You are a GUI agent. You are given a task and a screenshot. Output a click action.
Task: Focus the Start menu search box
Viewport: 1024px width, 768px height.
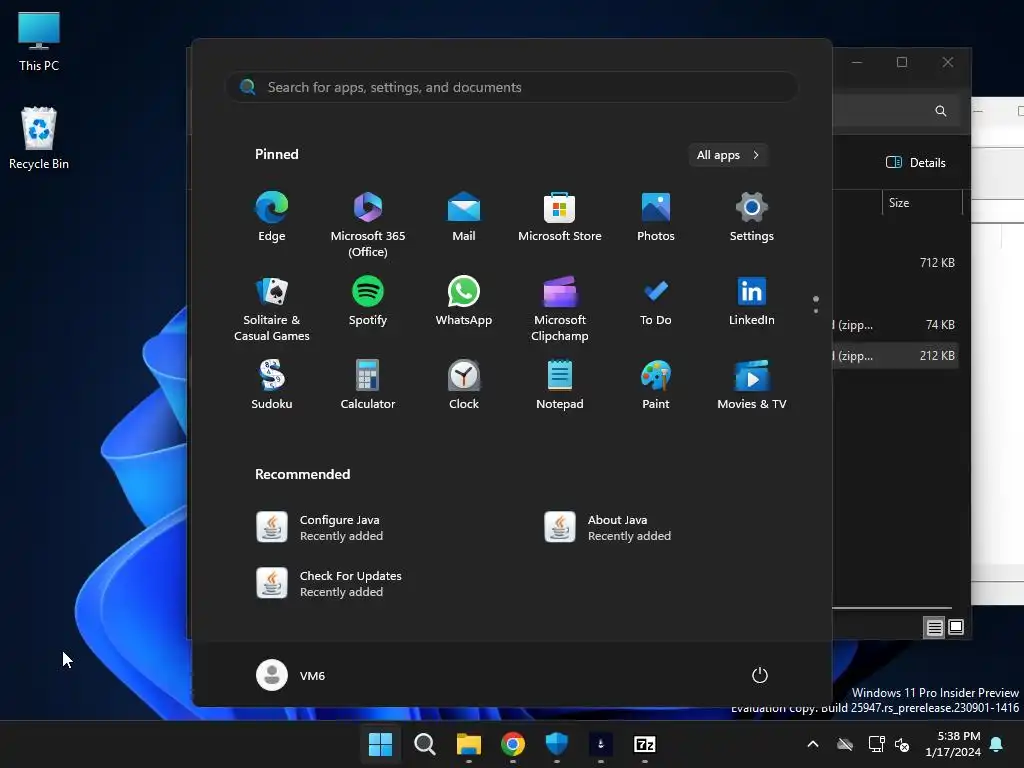click(512, 87)
